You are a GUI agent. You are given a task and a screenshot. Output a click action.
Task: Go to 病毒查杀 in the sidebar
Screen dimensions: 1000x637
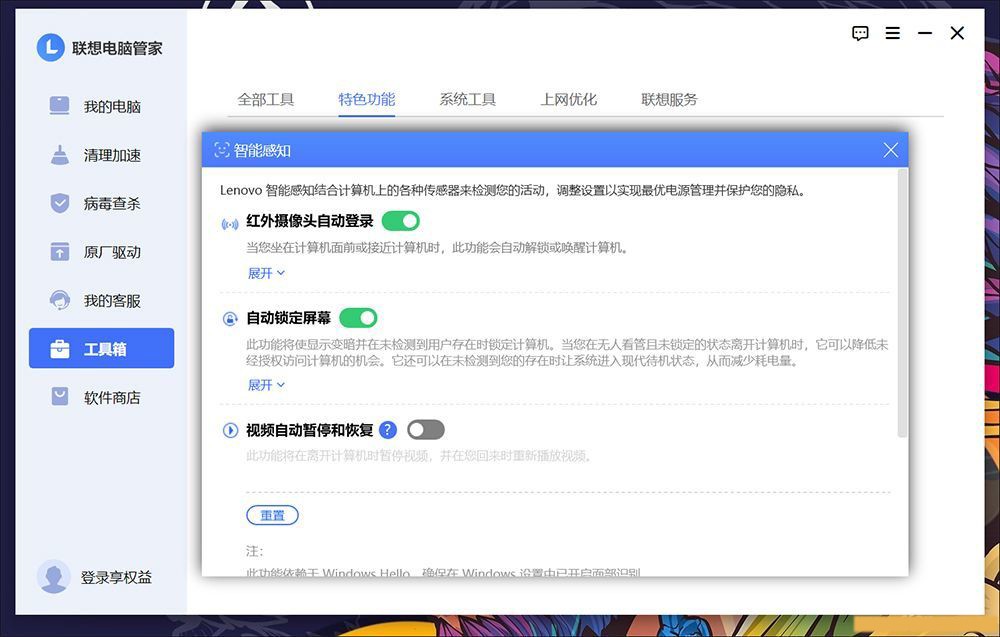pyautogui.click(x=101, y=203)
